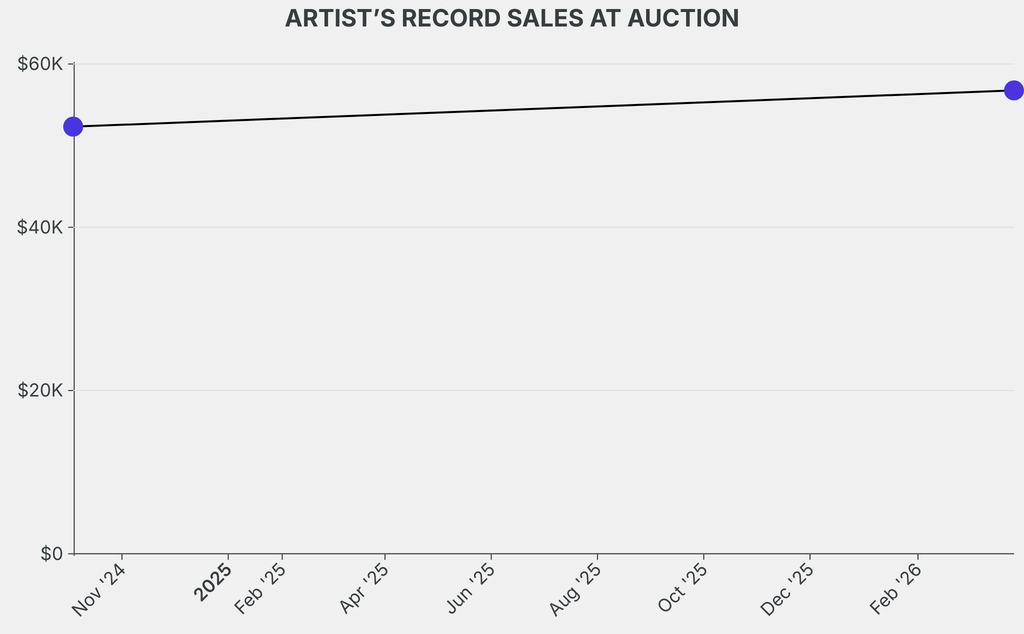Click the $40K y-axis label
The height and width of the screenshot is (634, 1024).
[x=40, y=227]
